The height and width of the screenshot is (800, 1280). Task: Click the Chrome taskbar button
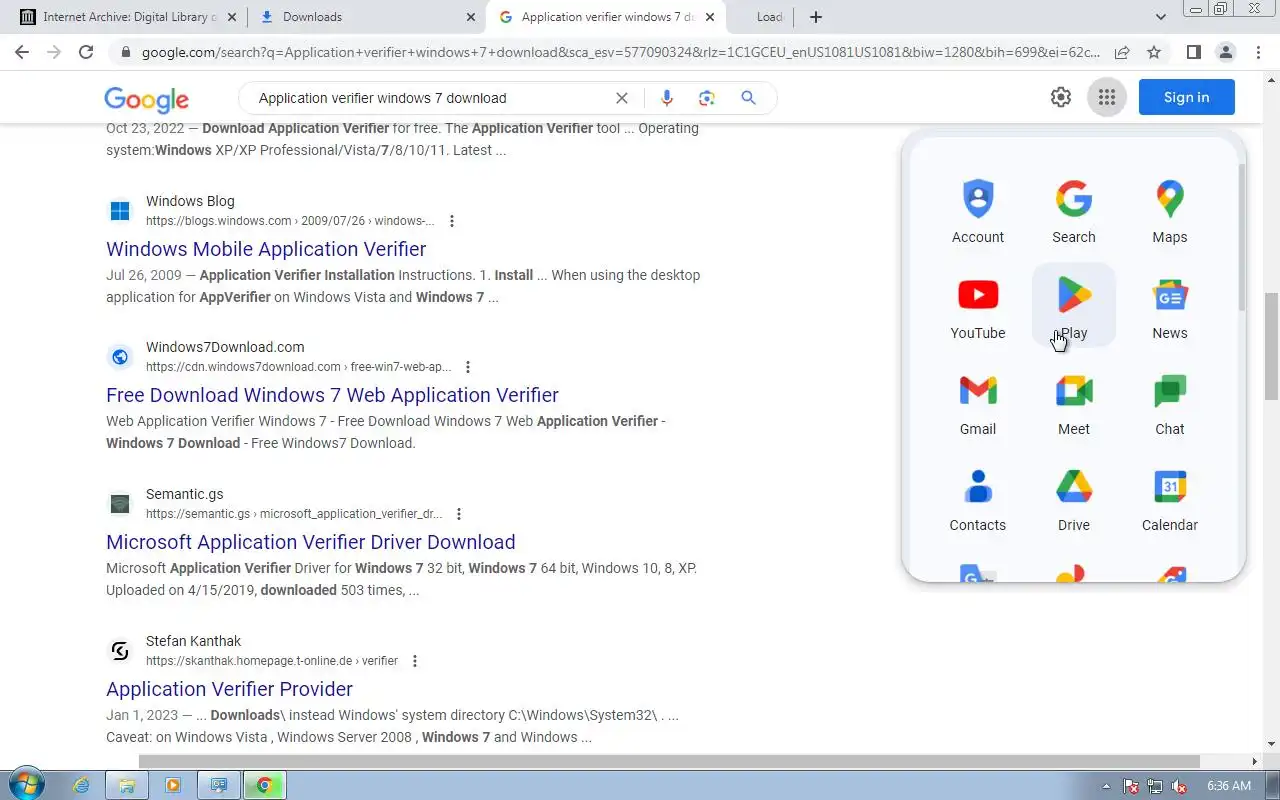(264, 786)
